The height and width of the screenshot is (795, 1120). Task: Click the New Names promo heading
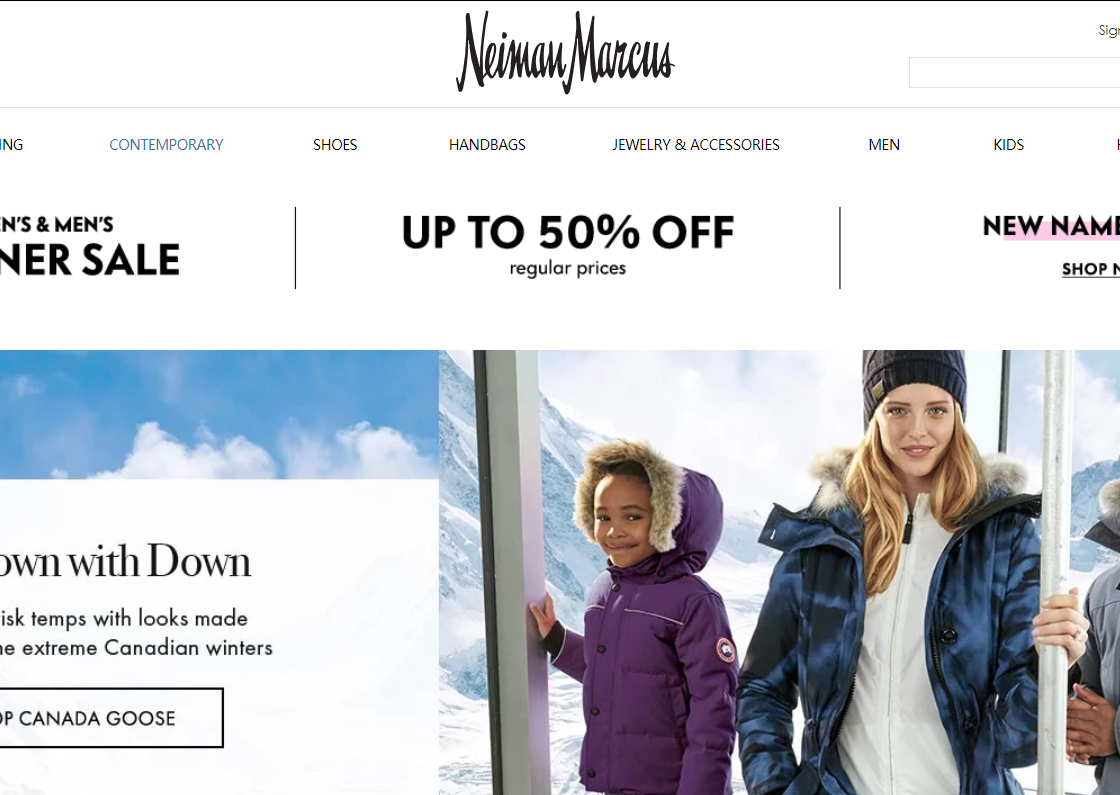tap(1051, 226)
